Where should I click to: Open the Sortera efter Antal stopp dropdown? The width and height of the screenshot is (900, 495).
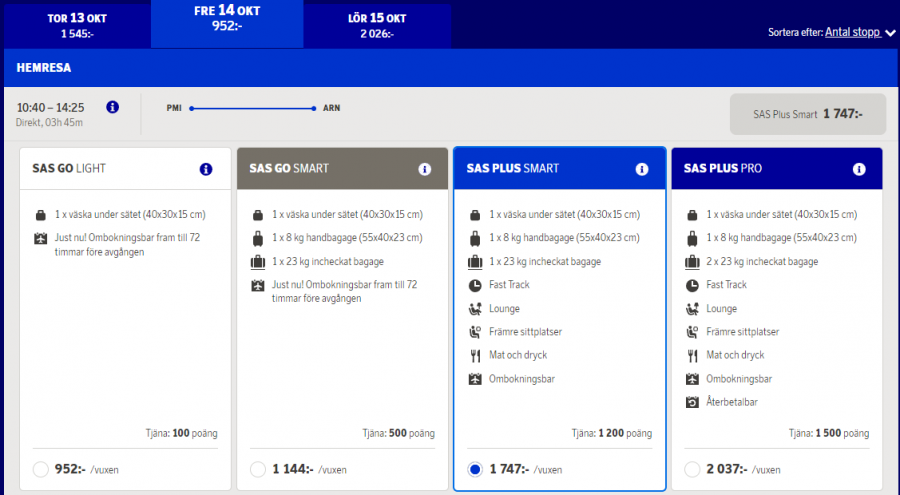pos(852,32)
